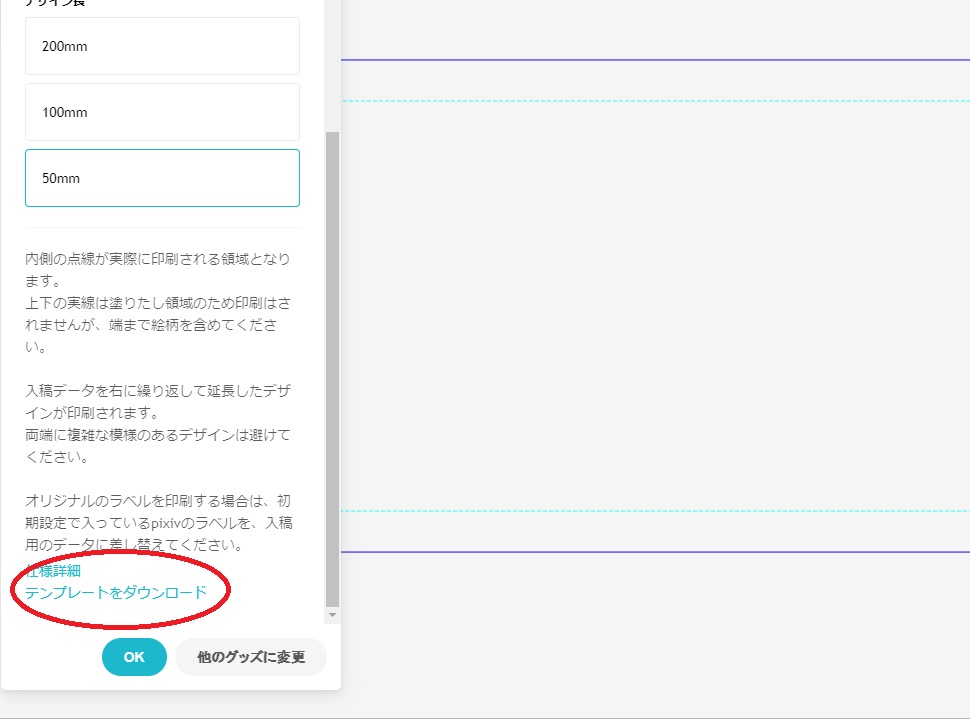Confirm with the teal OK button
The image size is (970, 720).
coord(134,657)
